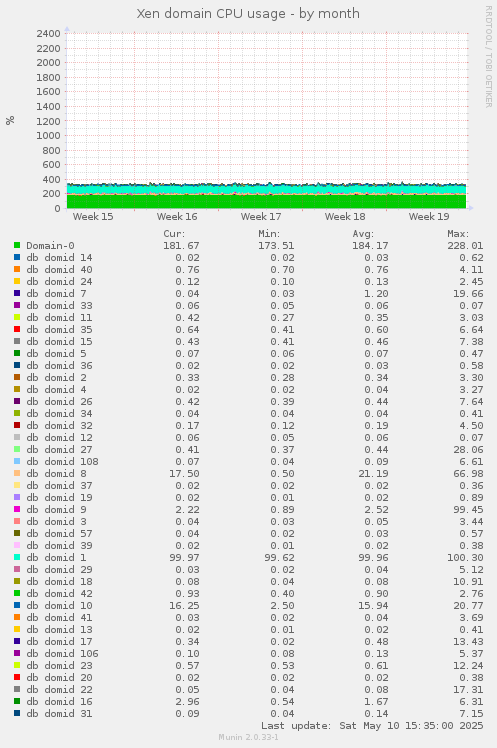Image resolution: width=497 pixels, height=748 pixels.
Task: Select the 'db domid 11' label
Action: [59, 317]
